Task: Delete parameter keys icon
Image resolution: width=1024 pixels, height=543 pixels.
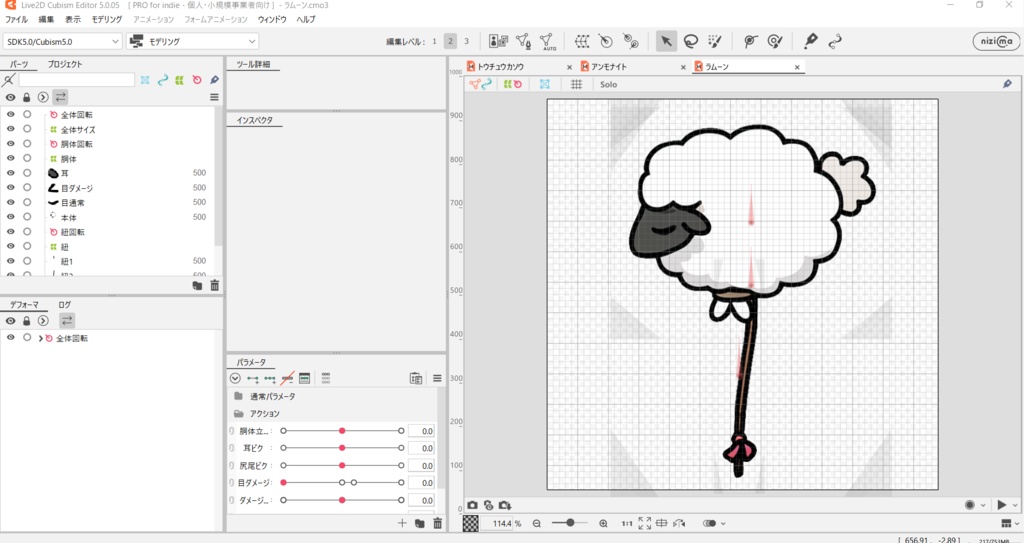Action: click(x=287, y=378)
